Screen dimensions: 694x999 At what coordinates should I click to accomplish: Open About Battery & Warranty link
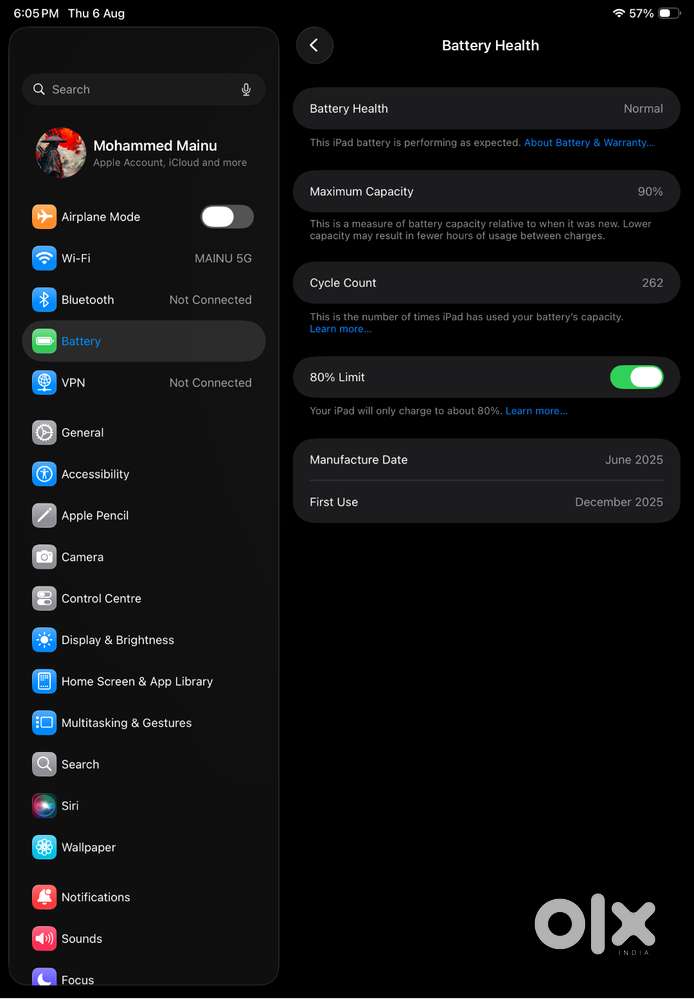(x=589, y=143)
